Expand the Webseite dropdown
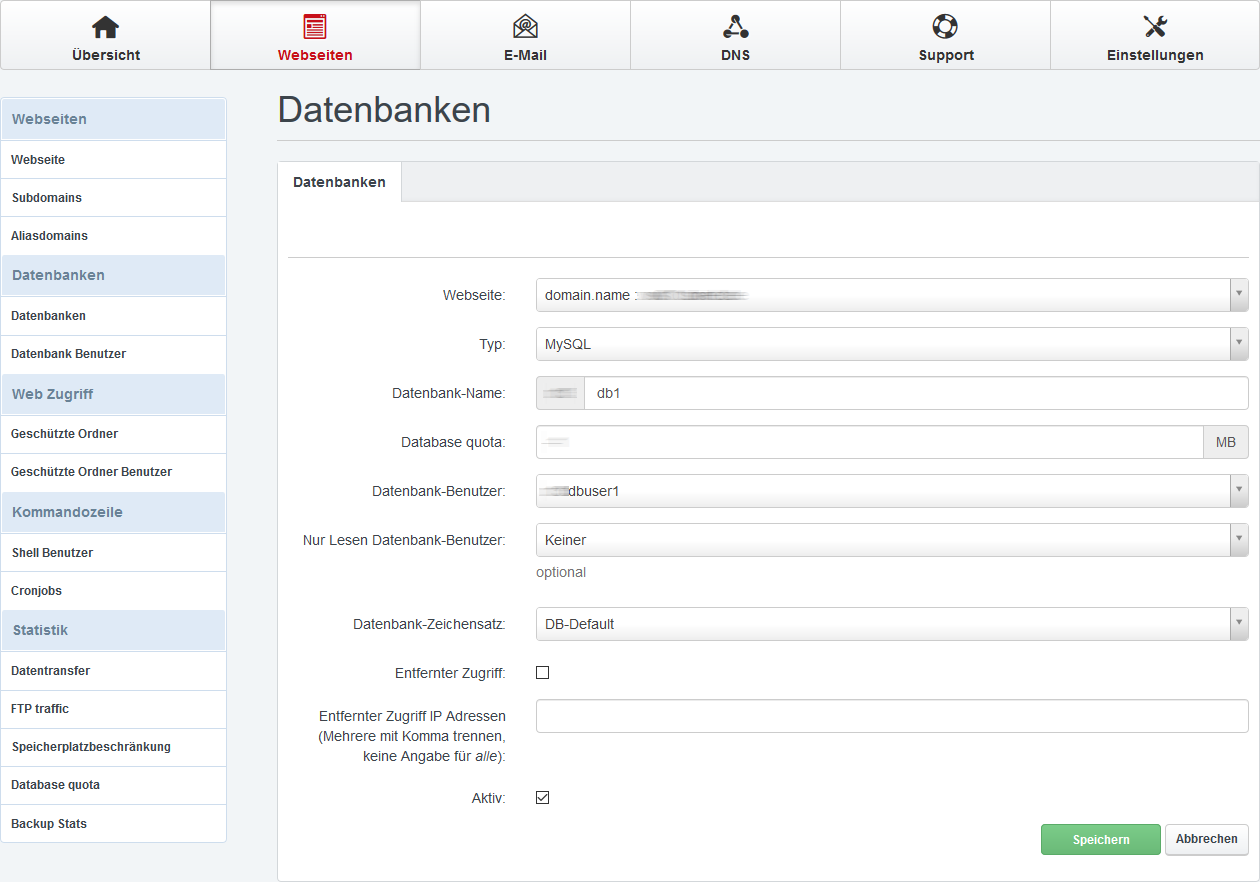Viewport: 1260px width, 882px height. (x=891, y=295)
